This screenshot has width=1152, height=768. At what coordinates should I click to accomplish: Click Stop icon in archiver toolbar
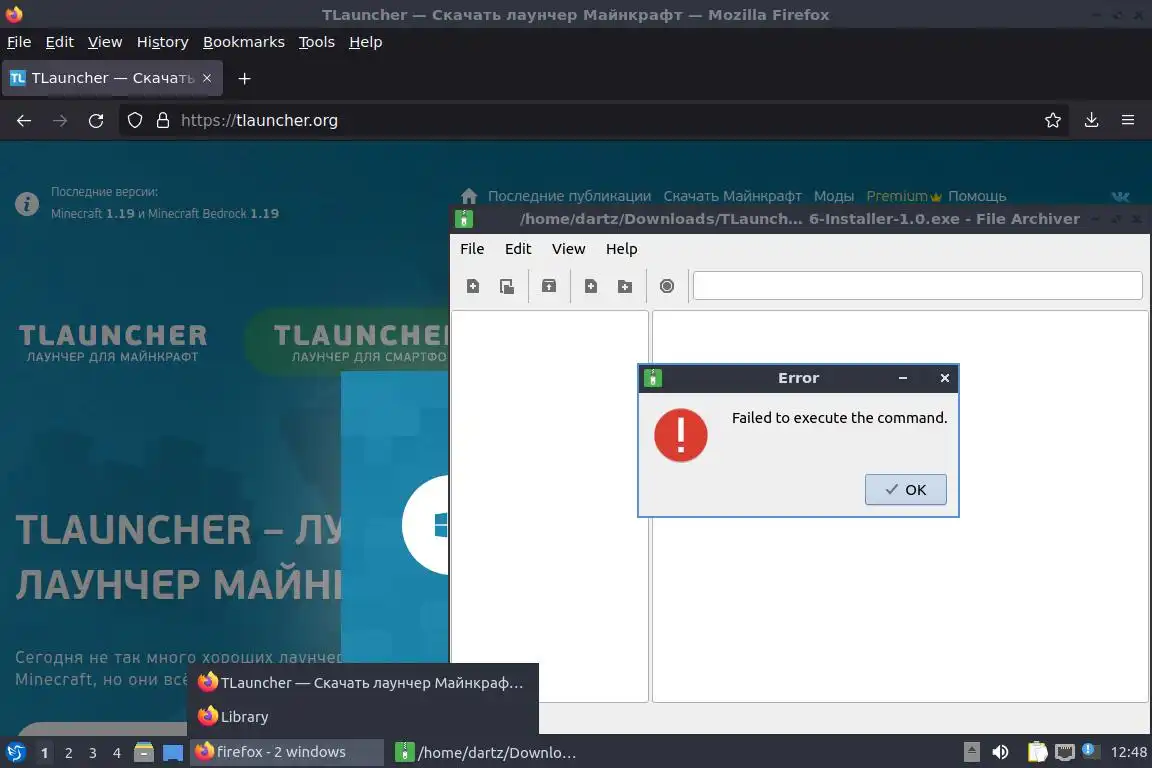click(x=667, y=286)
